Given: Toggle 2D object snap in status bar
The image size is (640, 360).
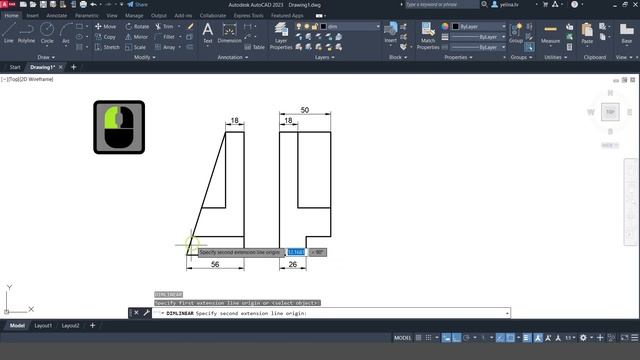Looking at the screenshot, I should [x=510, y=338].
